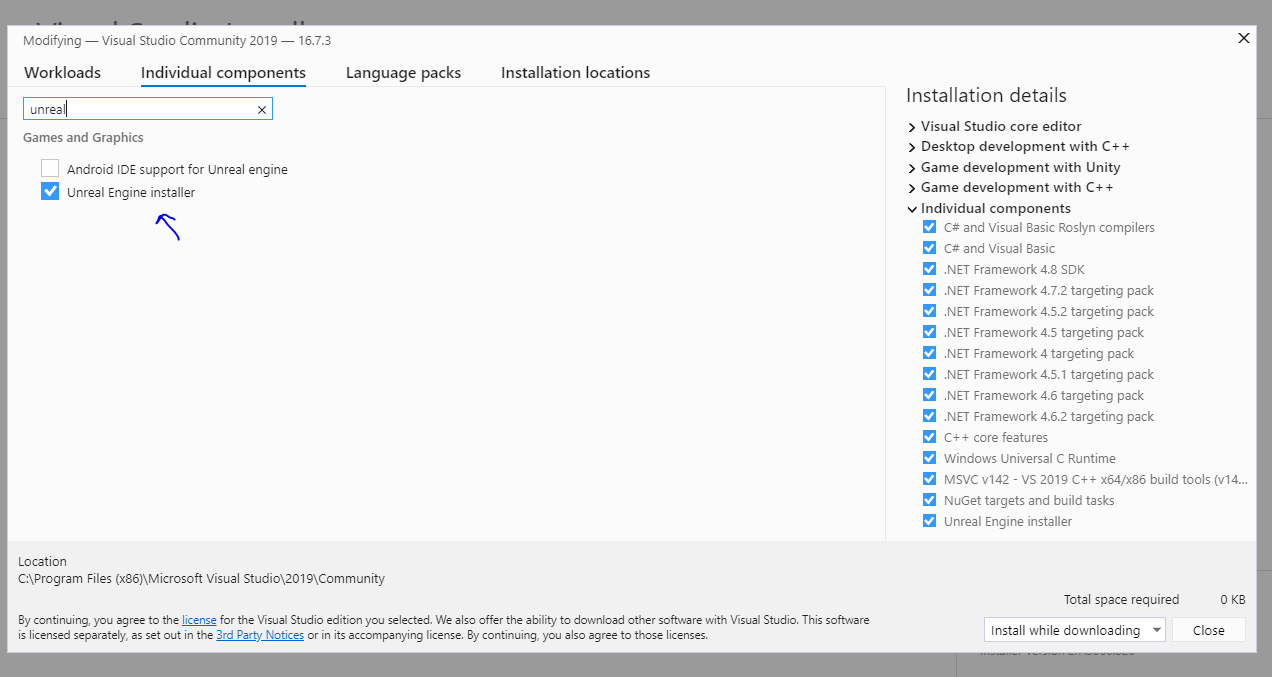Uncheck .NET Framework 4.8 SDK
The width and height of the screenshot is (1272, 677).
[x=929, y=269]
